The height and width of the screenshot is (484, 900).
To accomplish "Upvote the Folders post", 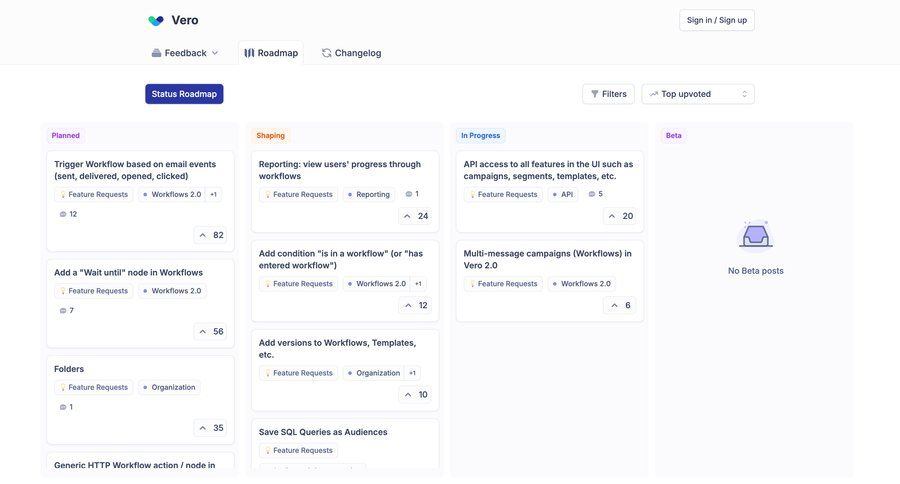I will 211,428.
